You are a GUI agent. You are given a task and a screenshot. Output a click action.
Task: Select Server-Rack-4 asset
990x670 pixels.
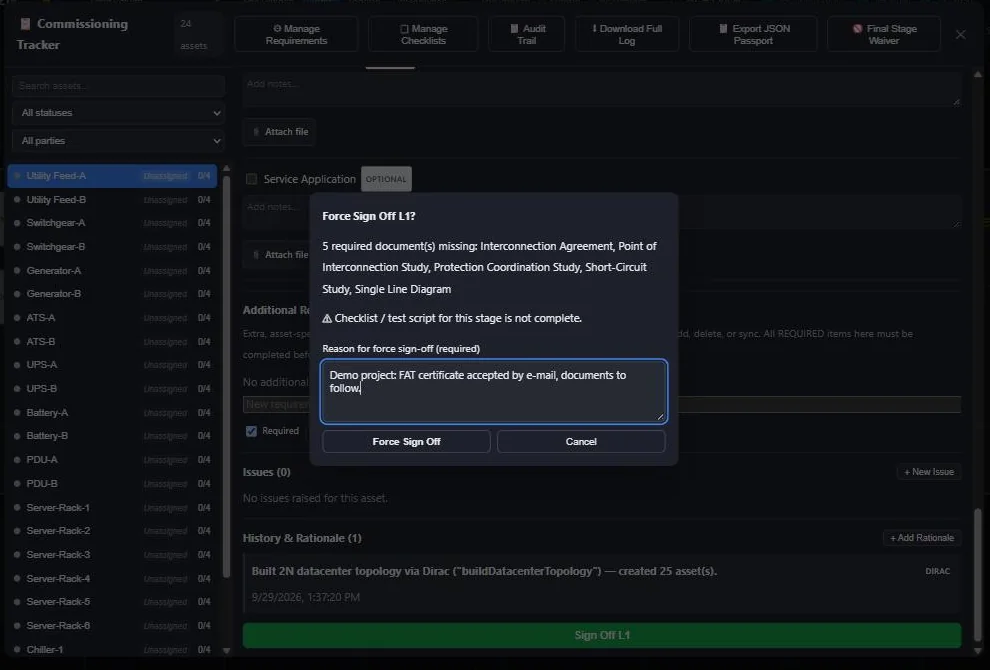pos(112,578)
